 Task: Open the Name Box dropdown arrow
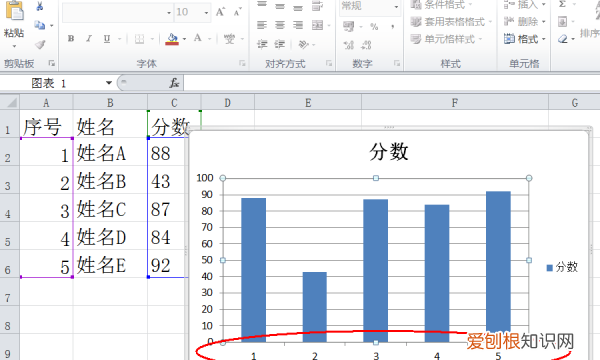coord(109,83)
